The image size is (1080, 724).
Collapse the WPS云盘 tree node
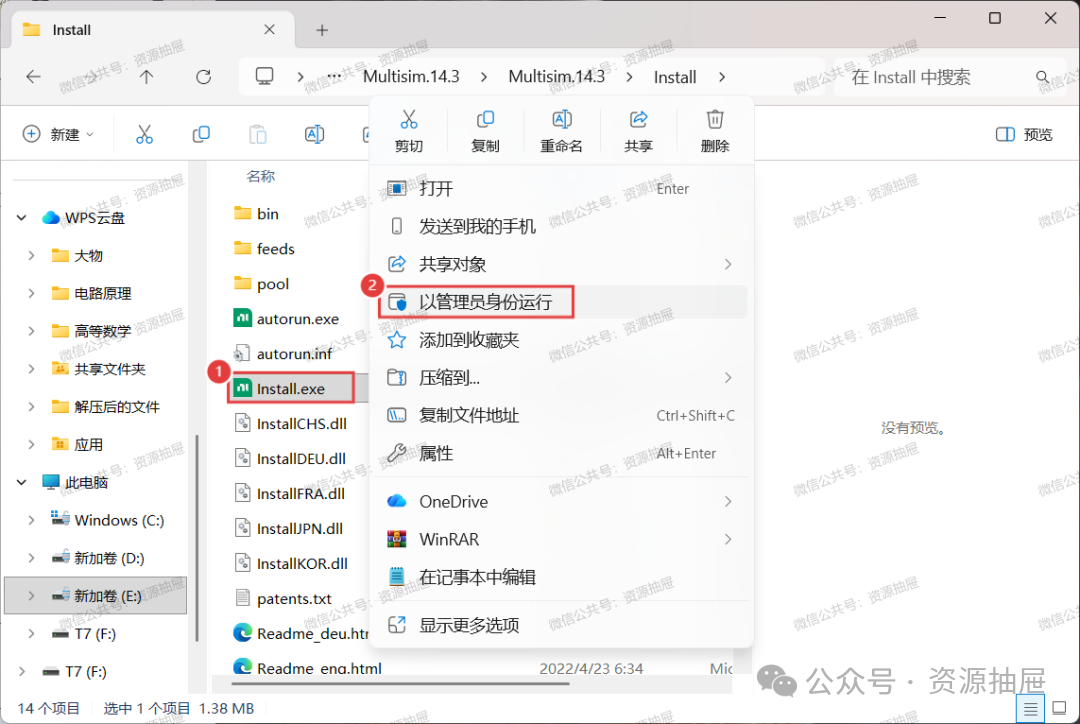coord(21,218)
